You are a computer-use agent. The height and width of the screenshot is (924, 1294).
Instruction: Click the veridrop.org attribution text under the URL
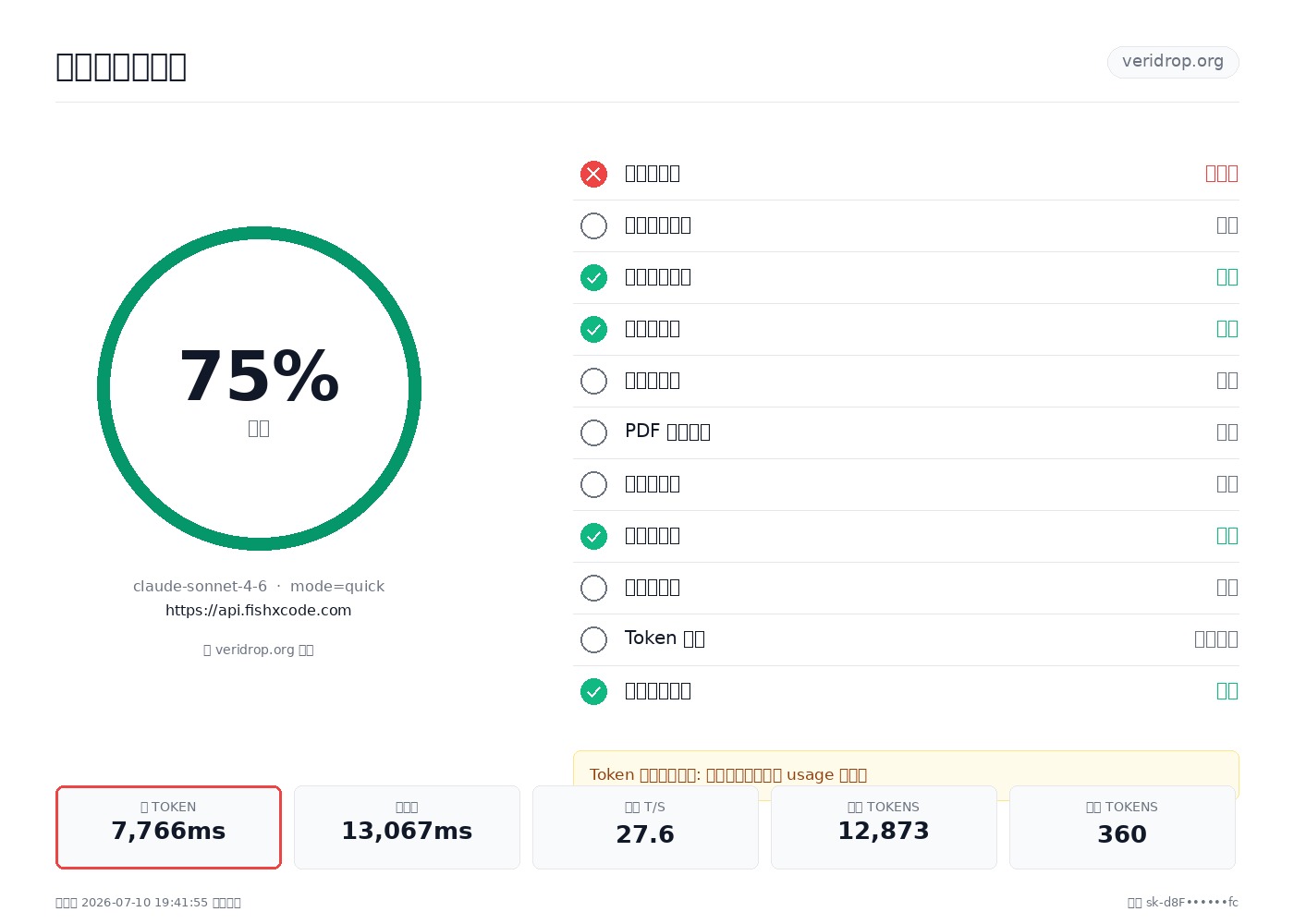click(x=259, y=650)
